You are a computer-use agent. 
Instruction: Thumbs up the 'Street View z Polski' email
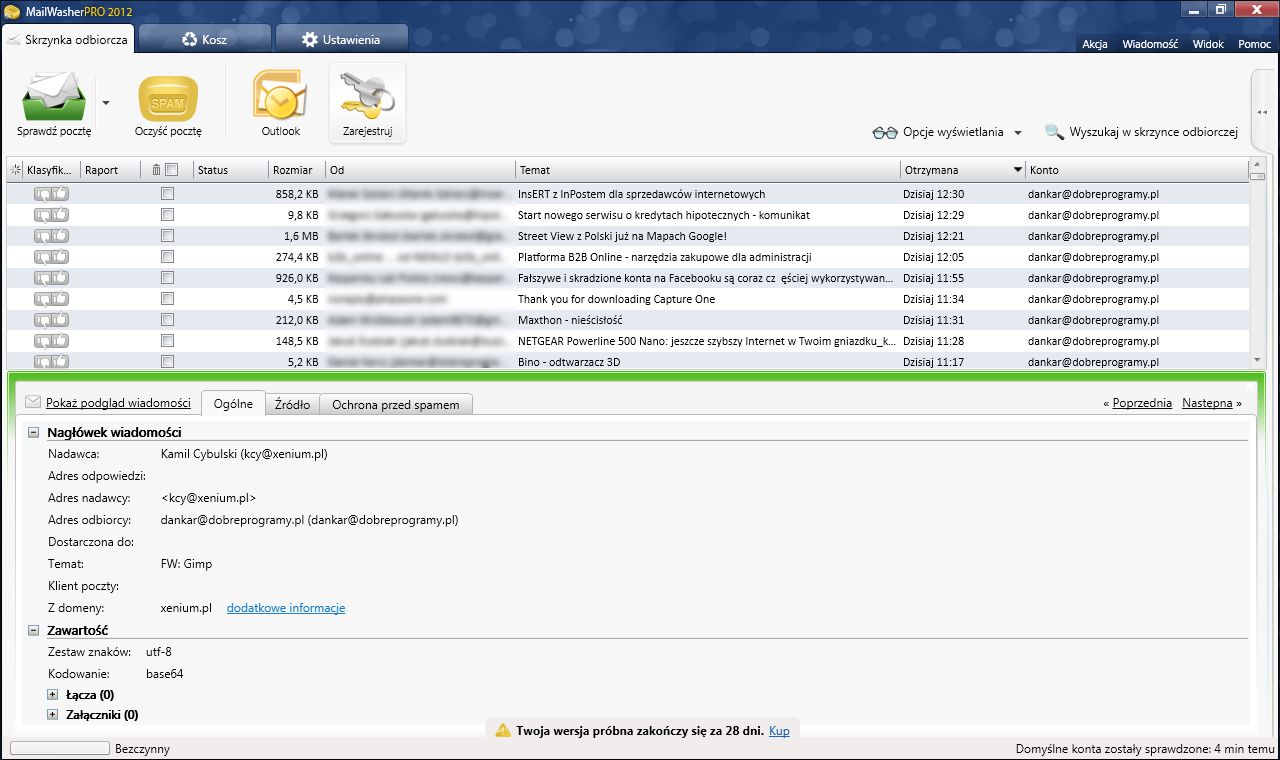point(61,236)
